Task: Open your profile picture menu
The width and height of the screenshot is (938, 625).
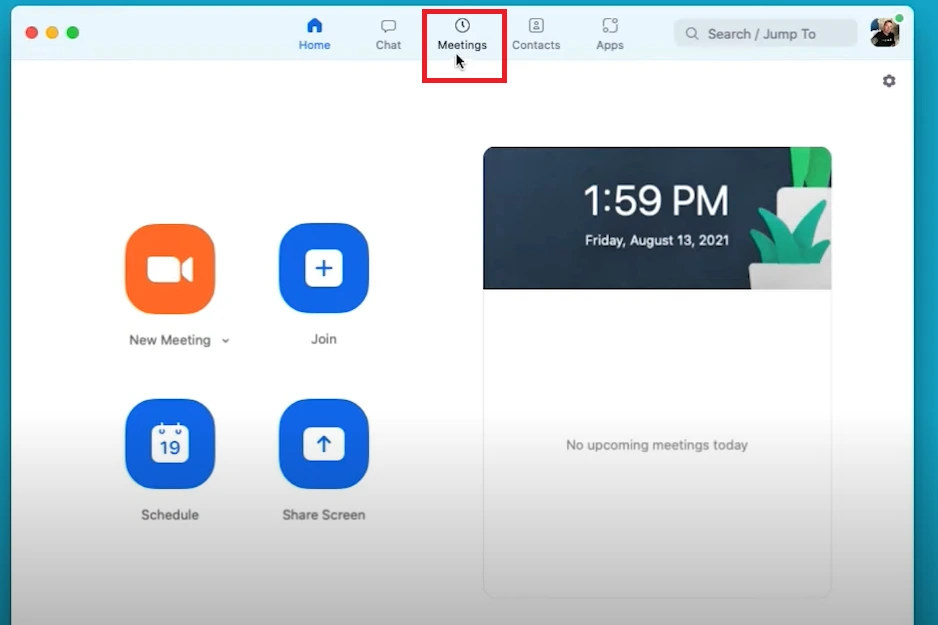Action: coord(883,33)
